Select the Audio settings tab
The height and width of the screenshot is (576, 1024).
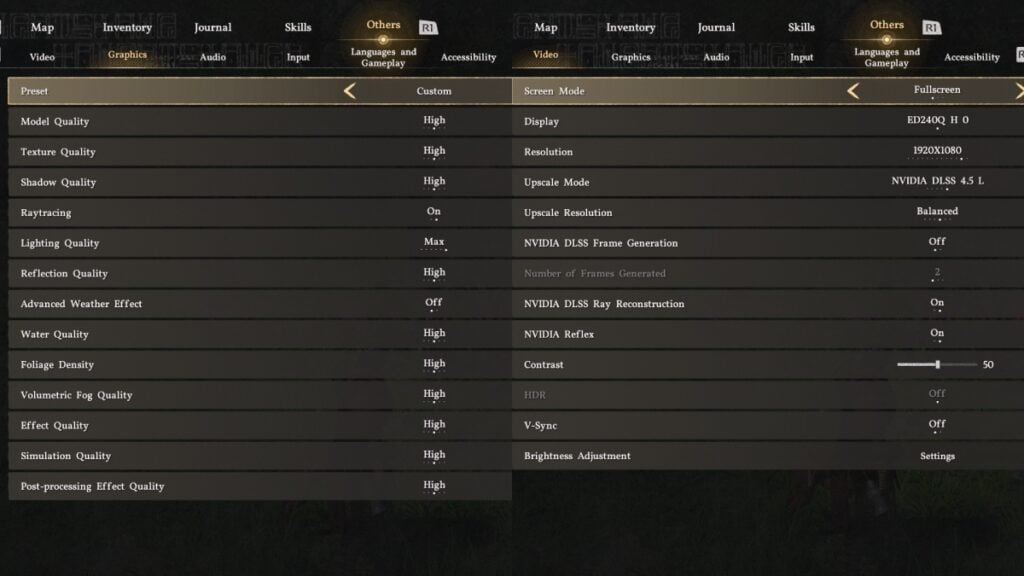(211, 57)
